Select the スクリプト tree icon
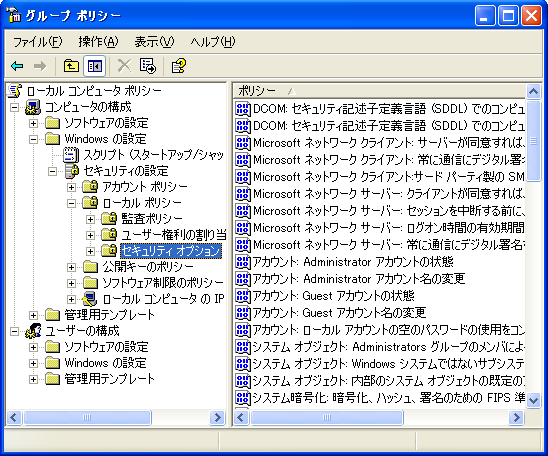The image size is (548, 456). (x=71, y=155)
